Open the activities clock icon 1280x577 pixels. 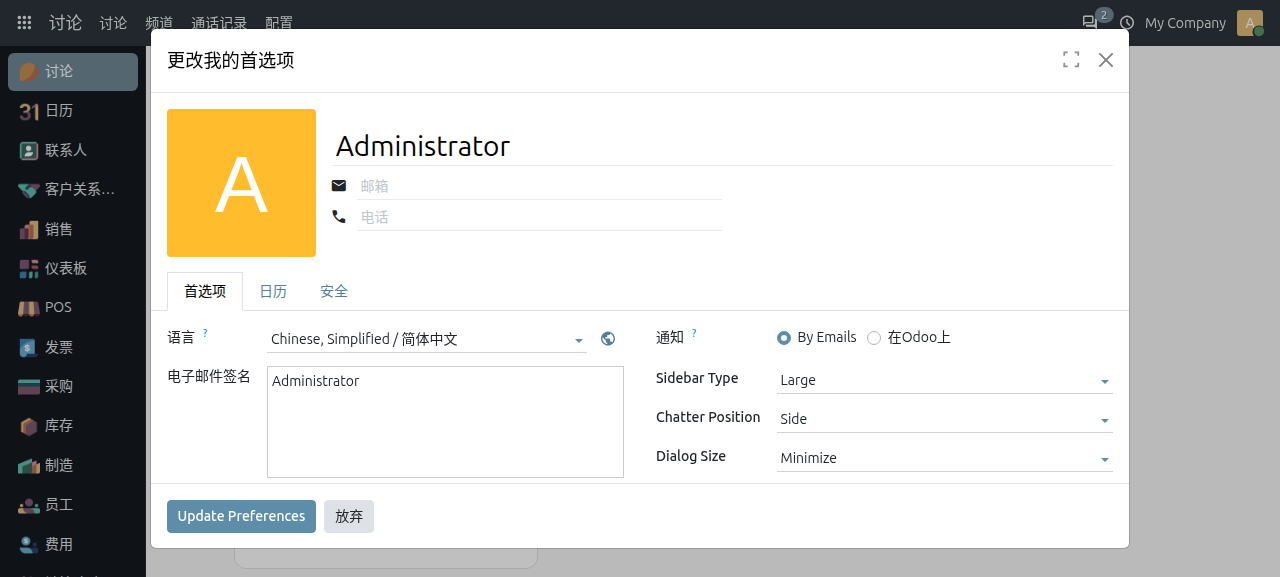click(x=1127, y=22)
